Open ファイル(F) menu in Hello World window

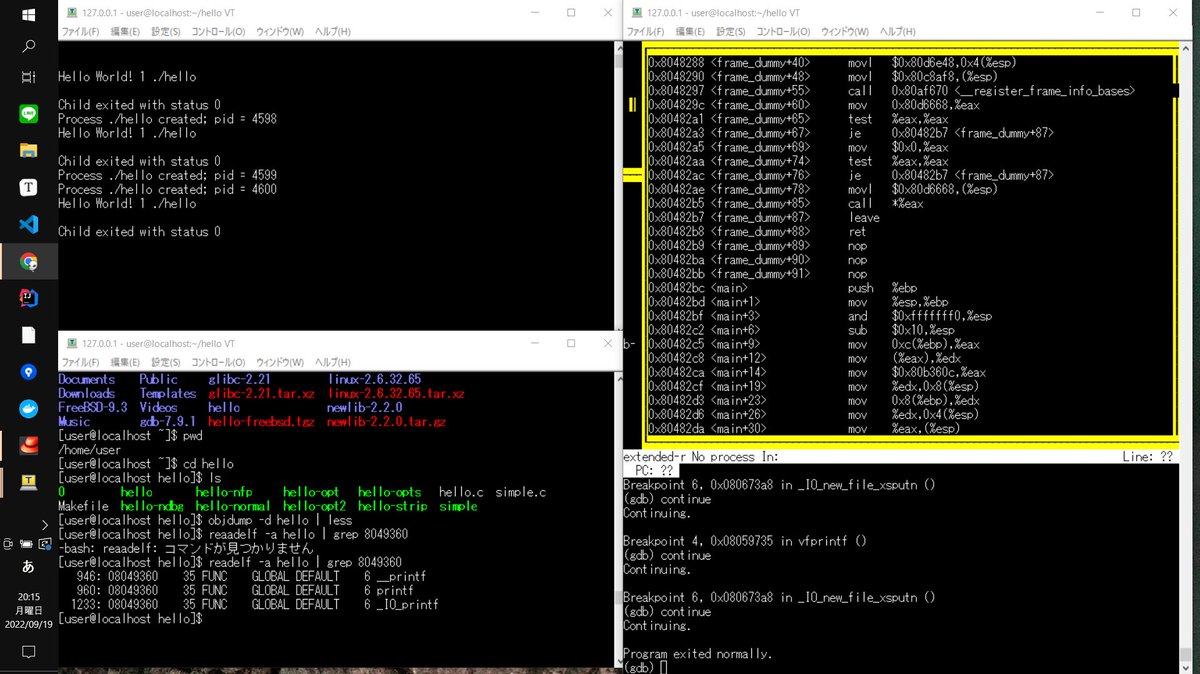click(x=81, y=32)
